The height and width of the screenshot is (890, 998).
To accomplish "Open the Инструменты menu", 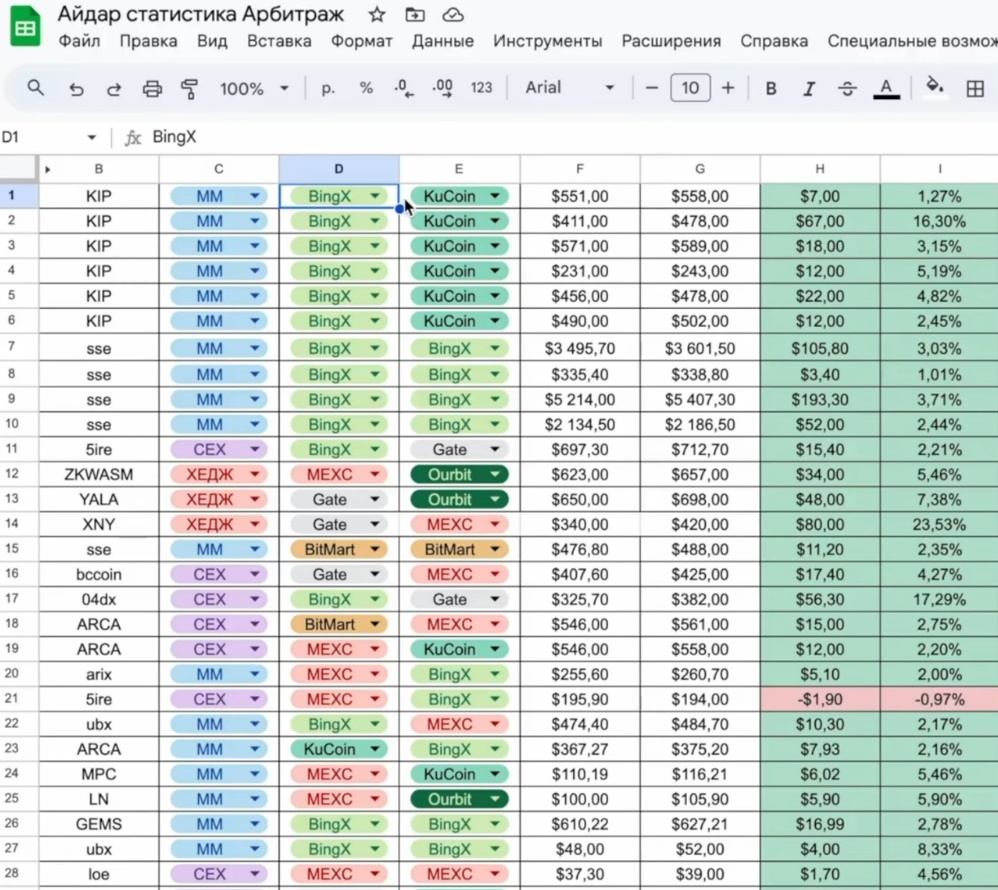I will pos(547,41).
